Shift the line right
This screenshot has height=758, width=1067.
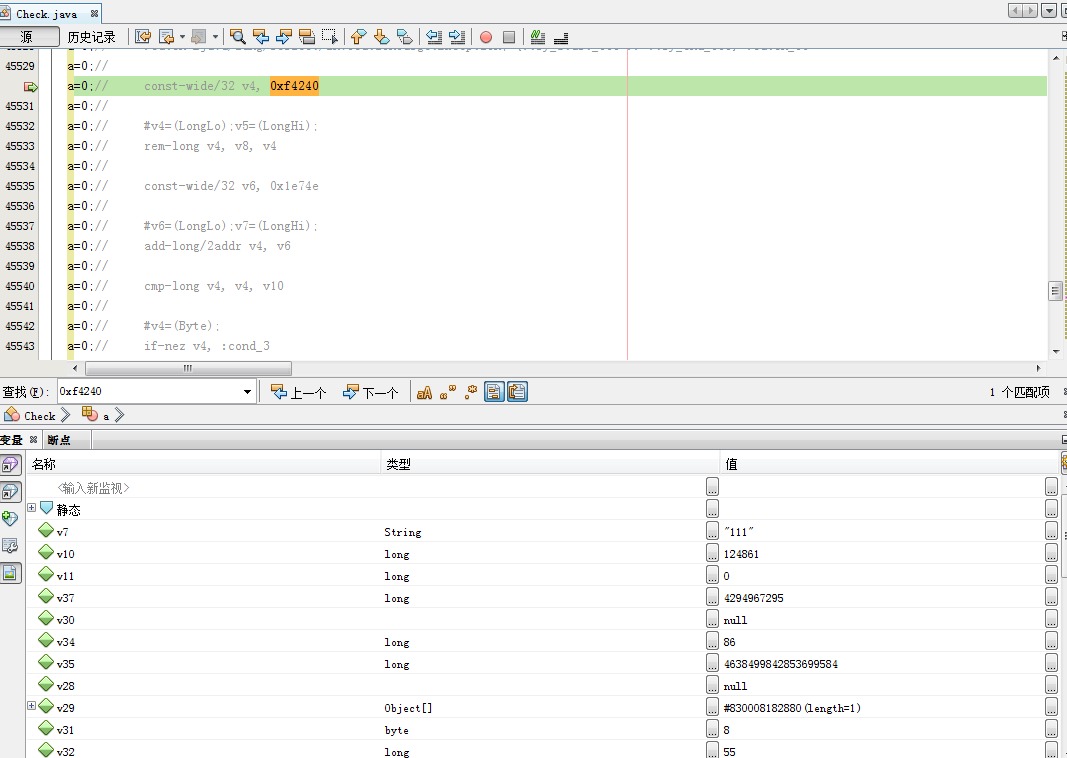point(457,37)
